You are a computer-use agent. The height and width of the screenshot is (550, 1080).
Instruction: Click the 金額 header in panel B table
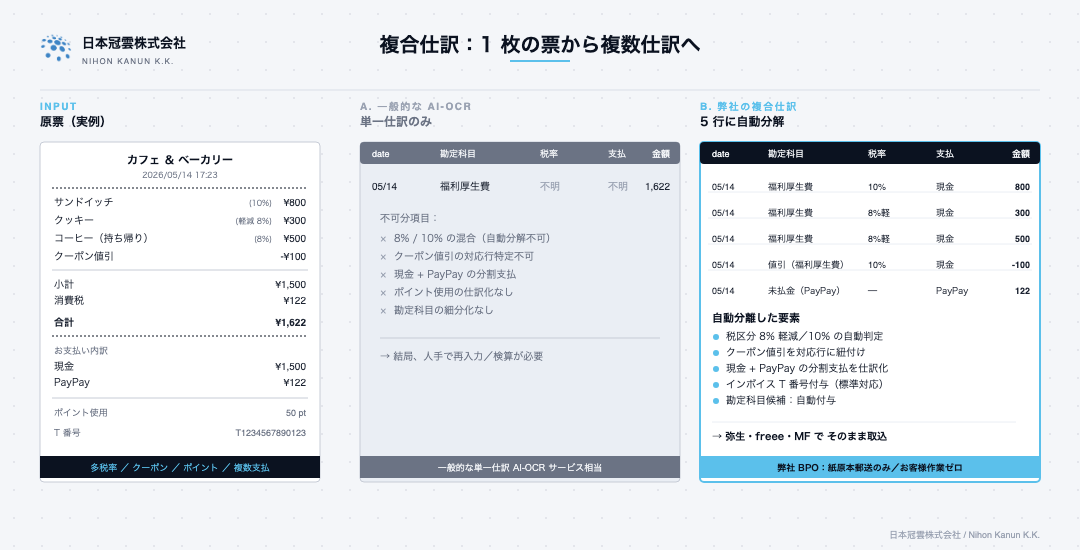pos(1021,154)
